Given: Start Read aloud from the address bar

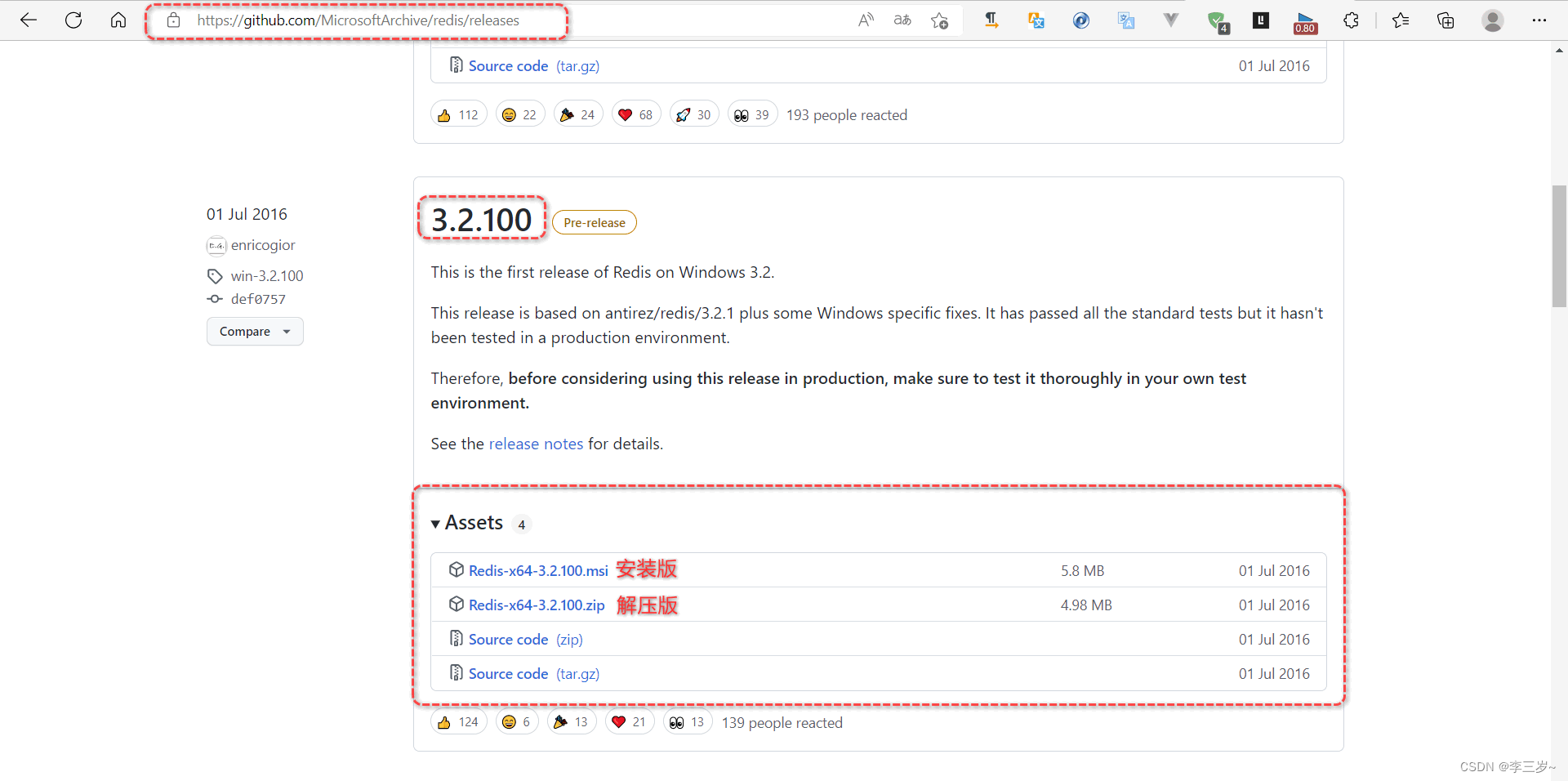Looking at the screenshot, I should pyautogui.click(x=866, y=20).
